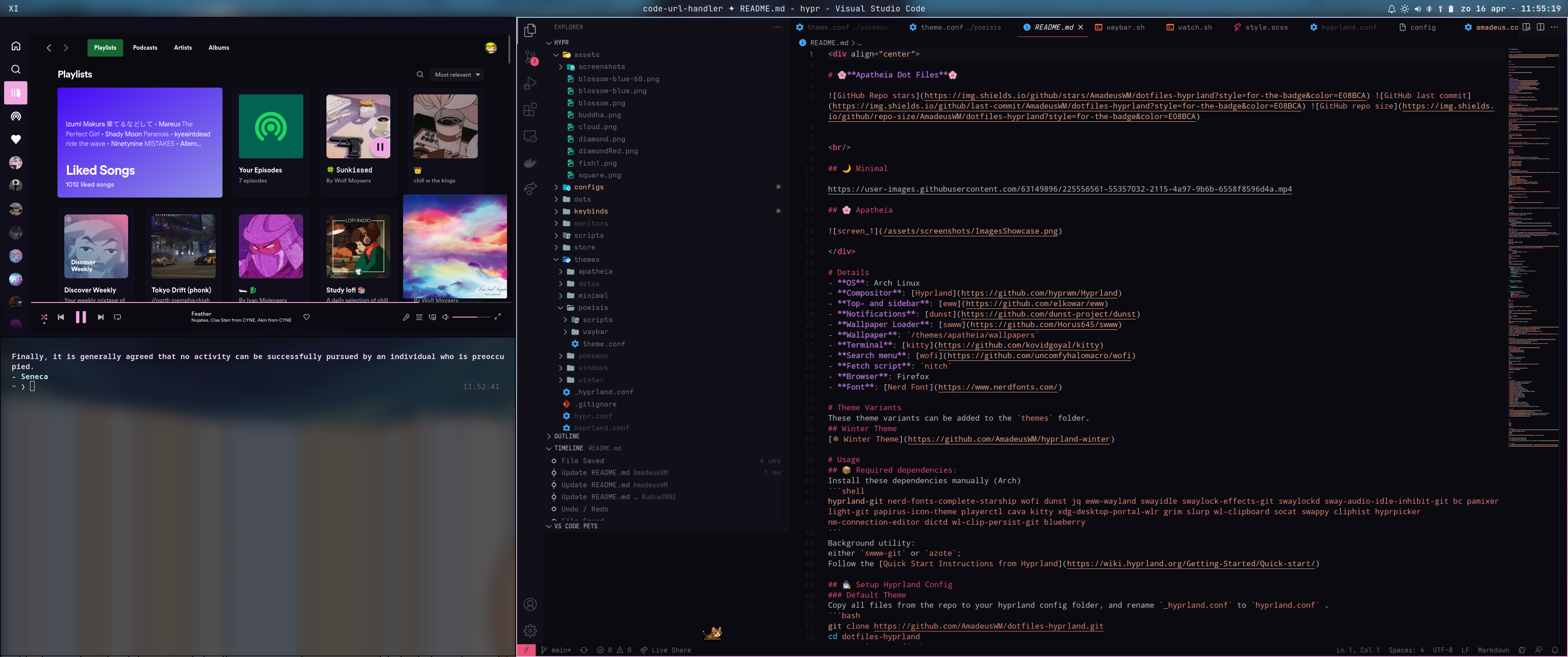Click the lyrics microphone icon in player

pyautogui.click(x=406, y=317)
